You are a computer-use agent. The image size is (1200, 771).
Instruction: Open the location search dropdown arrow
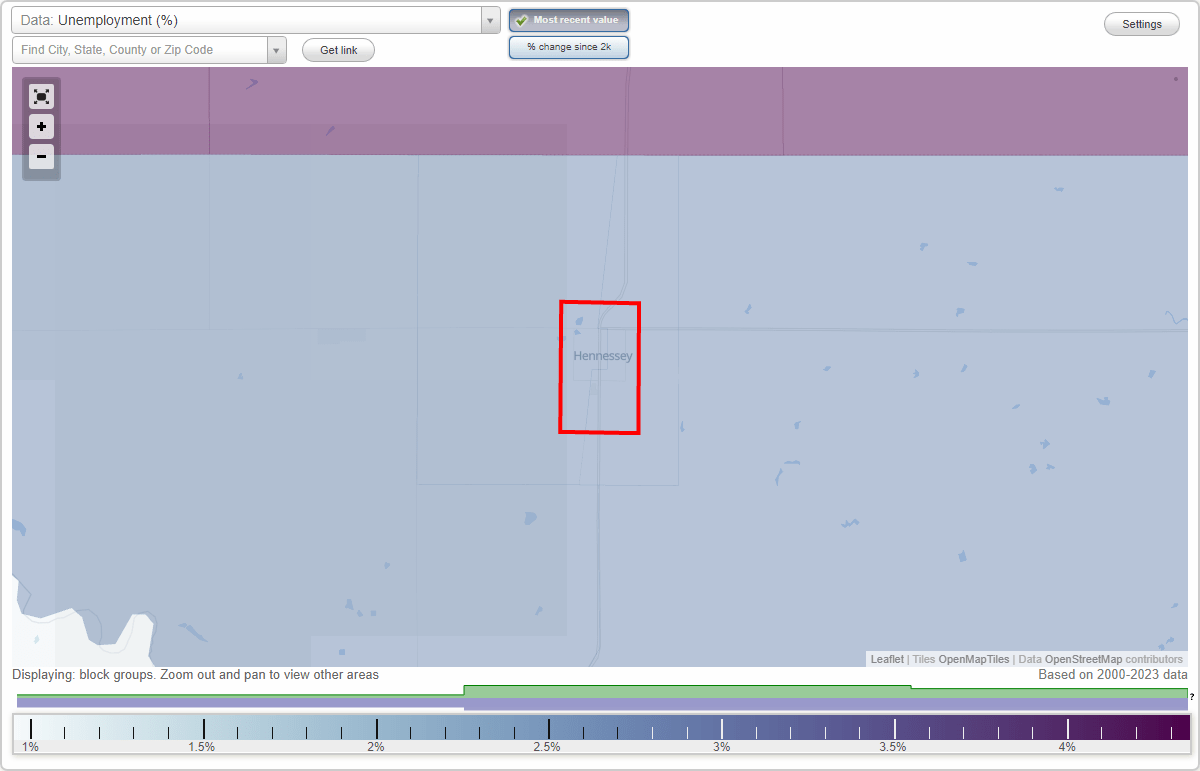click(x=277, y=50)
